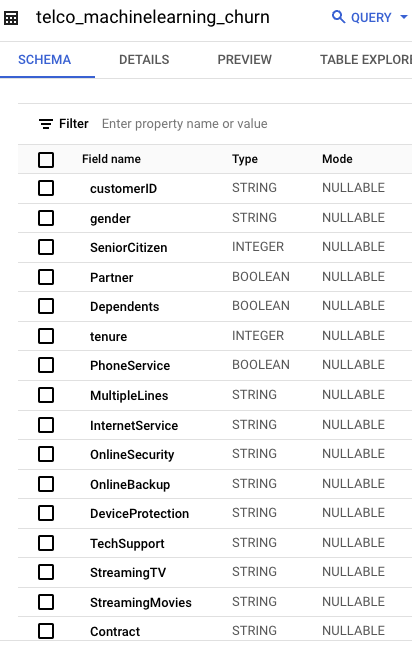Click the table icon beside telco_machinelearning_churn
412x648 pixels.
click(x=11, y=18)
